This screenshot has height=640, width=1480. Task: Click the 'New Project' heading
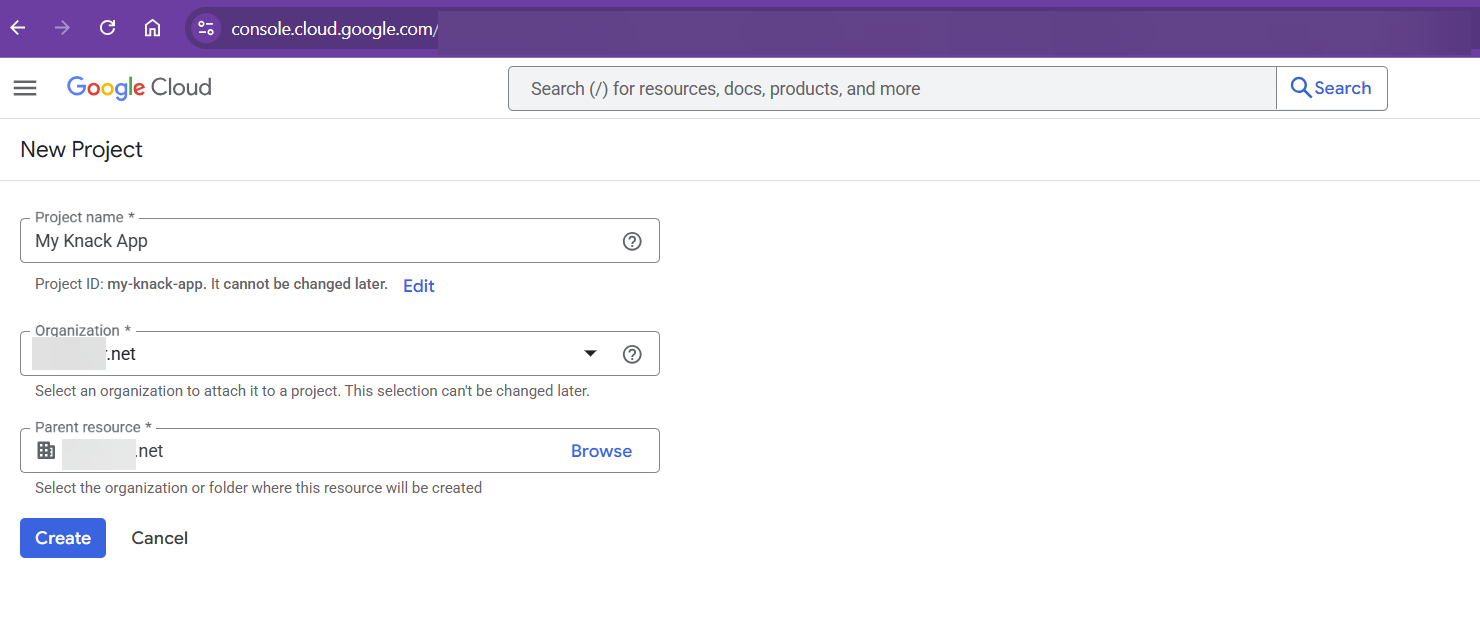[82, 149]
